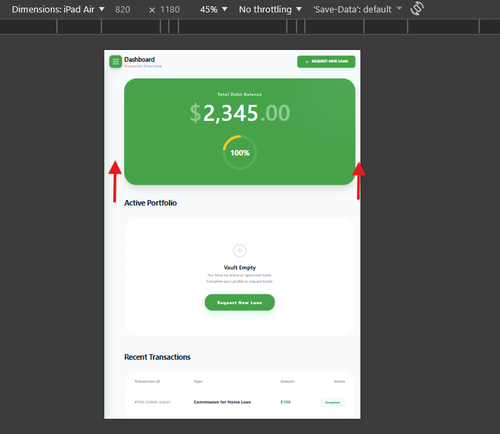Viewport: 500px width, 434px height.
Task: Open the 45% zoom dropdown
Action: (214, 9)
